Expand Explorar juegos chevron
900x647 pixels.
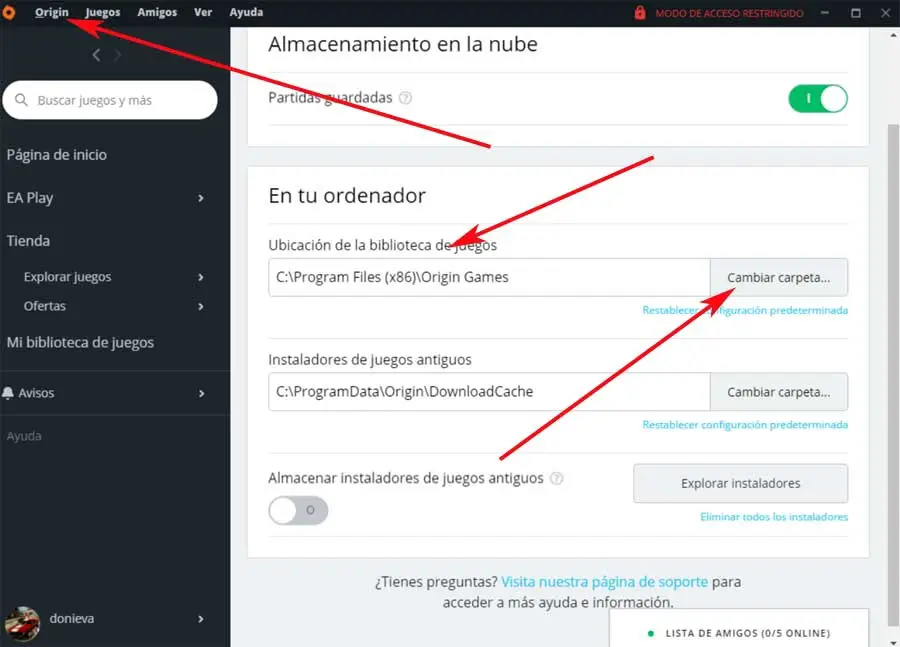pyautogui.click(x=201, y=277)
